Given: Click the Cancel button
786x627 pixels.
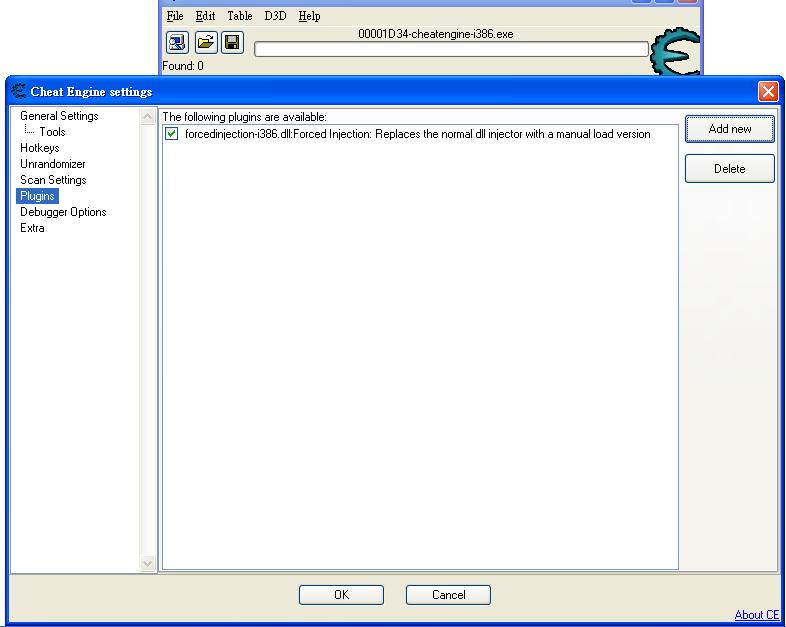Looking at the screenshot, I should 448,595.
